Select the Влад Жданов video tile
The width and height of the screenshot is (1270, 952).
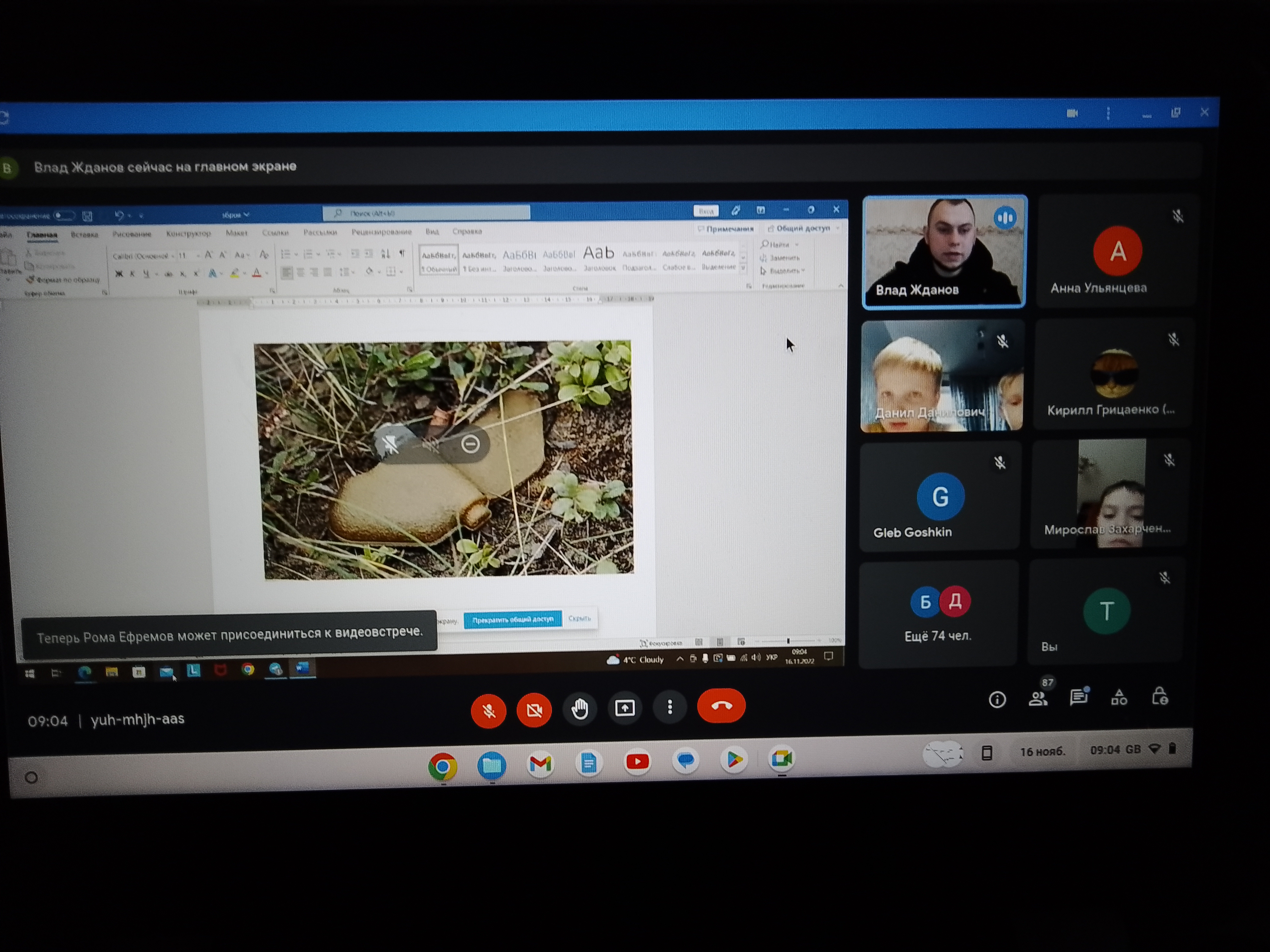coord(945,252)
